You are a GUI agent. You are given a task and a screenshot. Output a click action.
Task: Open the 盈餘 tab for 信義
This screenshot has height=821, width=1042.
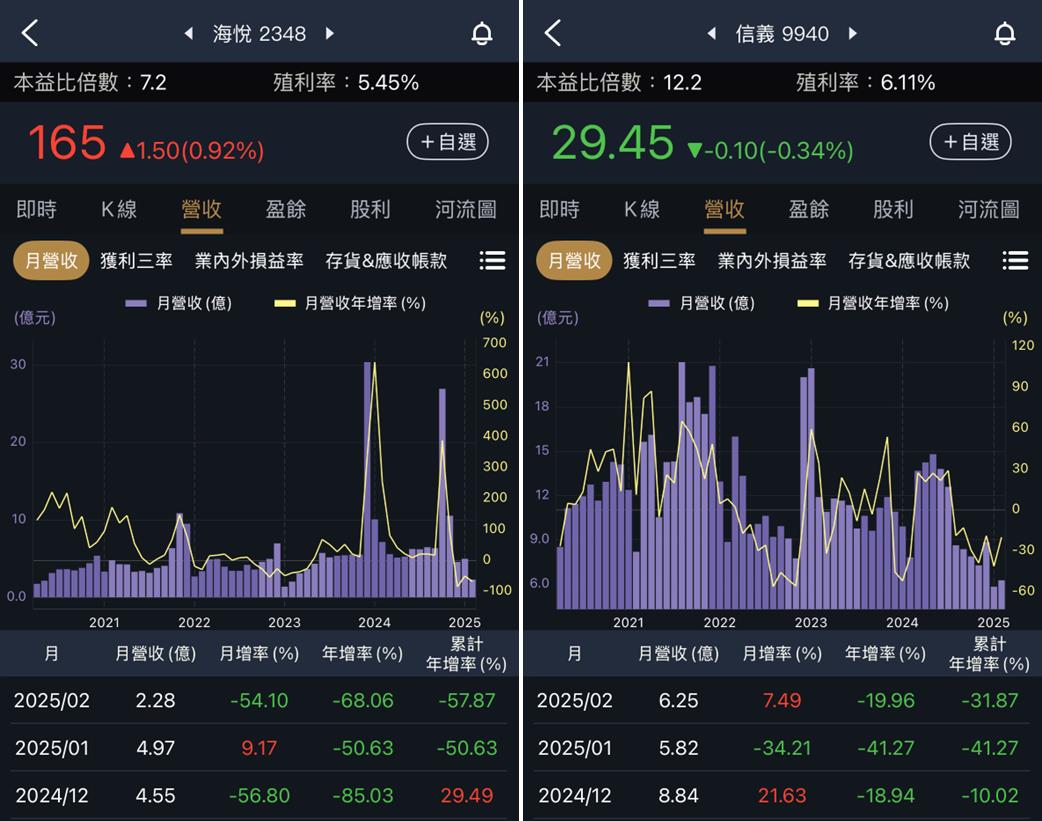(809, 209)
